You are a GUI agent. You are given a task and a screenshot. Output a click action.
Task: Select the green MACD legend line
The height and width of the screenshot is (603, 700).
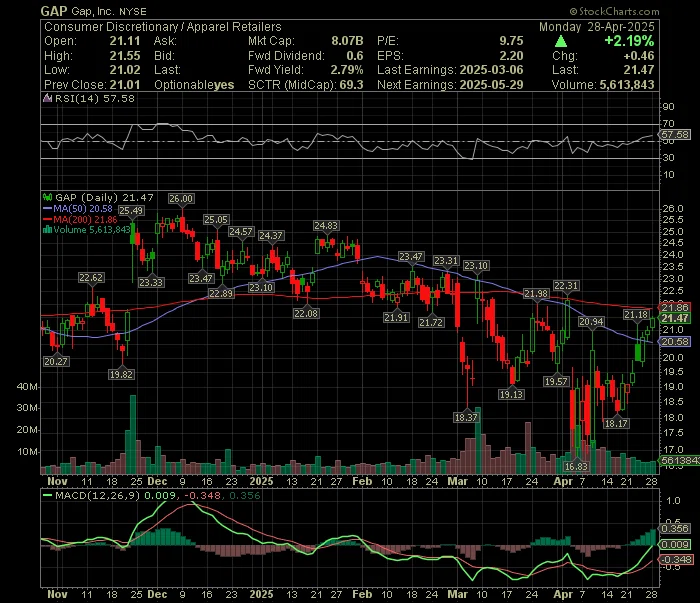click(x=47, y=495)
